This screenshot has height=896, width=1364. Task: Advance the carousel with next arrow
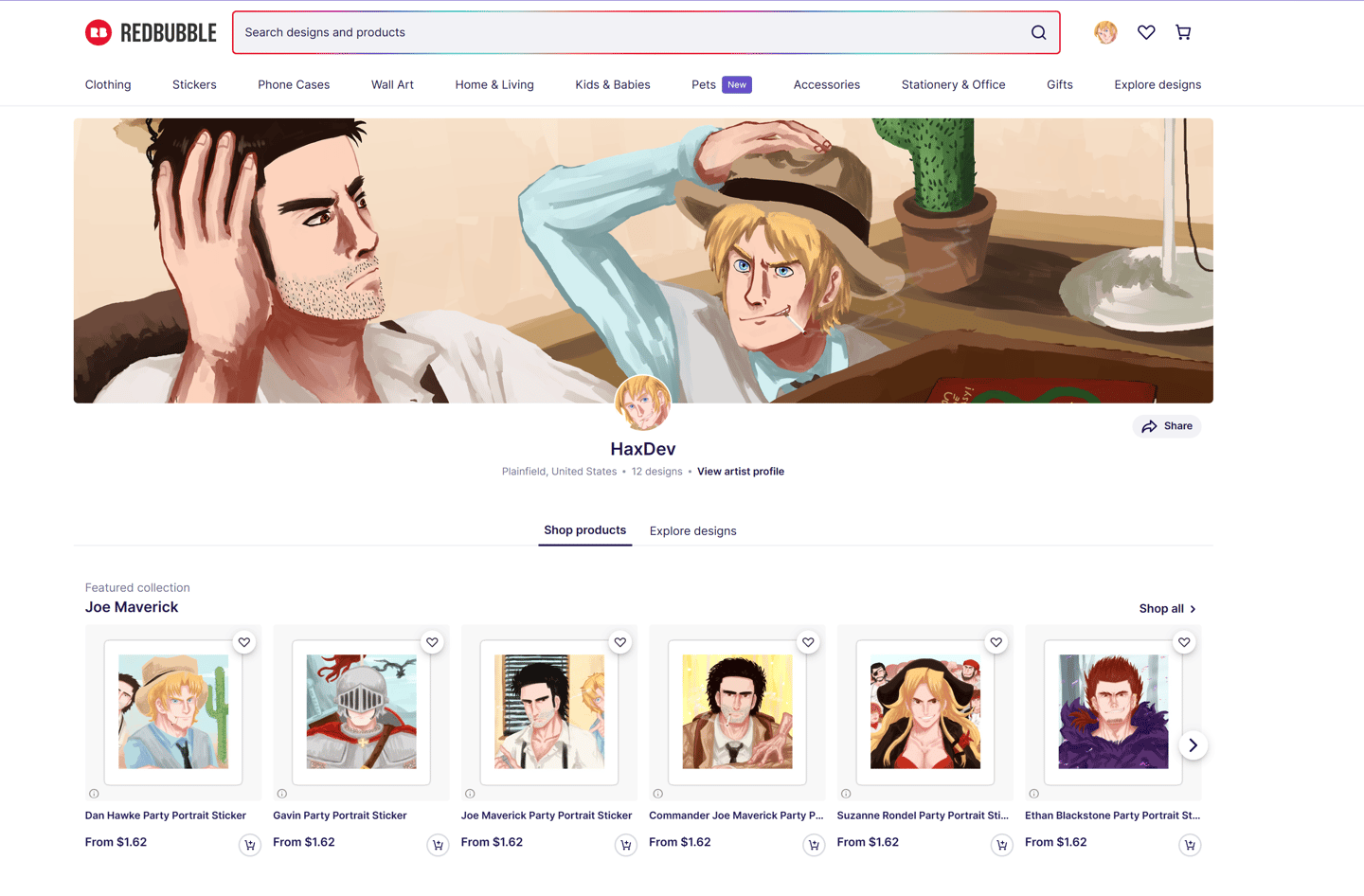click(1193, 745)
